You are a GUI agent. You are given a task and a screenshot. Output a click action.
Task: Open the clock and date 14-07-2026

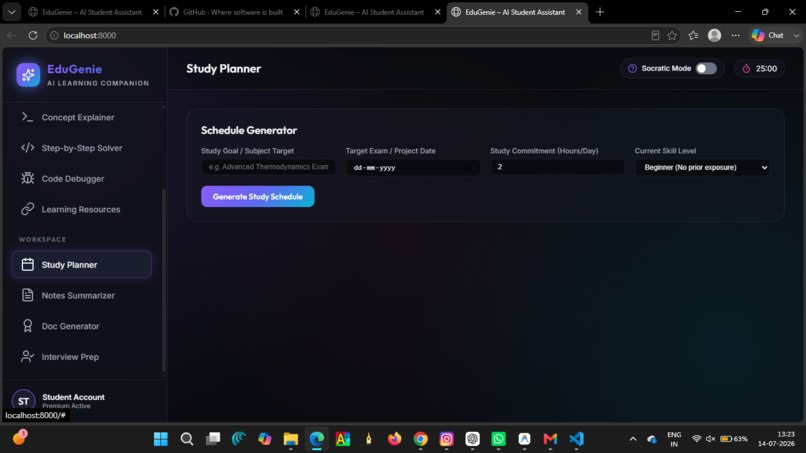tap(776, 439)
